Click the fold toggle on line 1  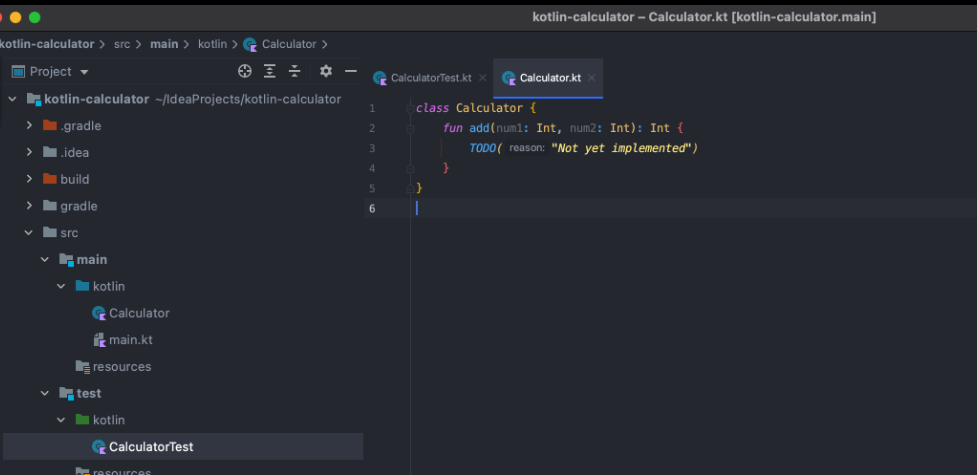410,108
